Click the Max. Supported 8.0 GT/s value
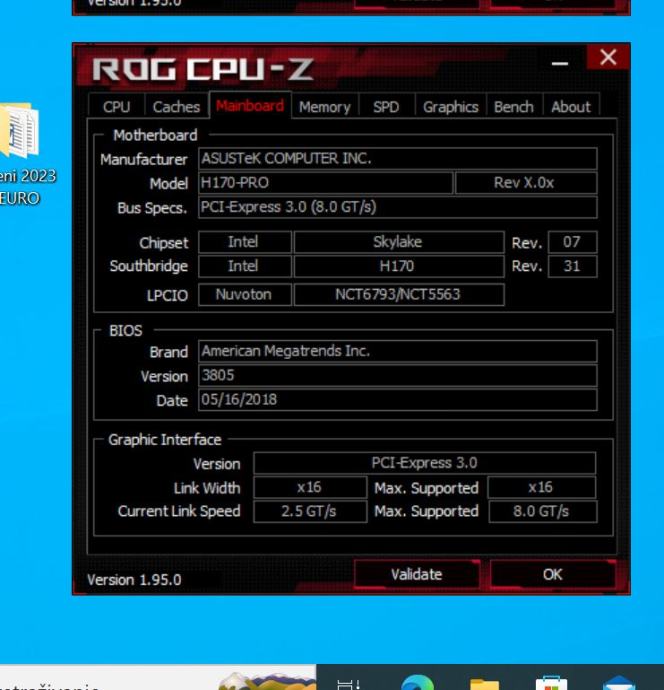Image resolution: width=664 pixels, height=690 pixels. tap(543, 511)
